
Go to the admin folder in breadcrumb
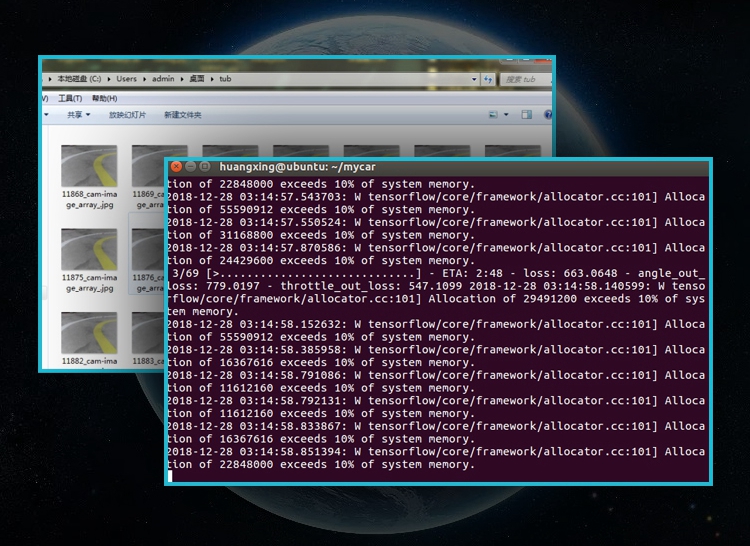point(162,79)
